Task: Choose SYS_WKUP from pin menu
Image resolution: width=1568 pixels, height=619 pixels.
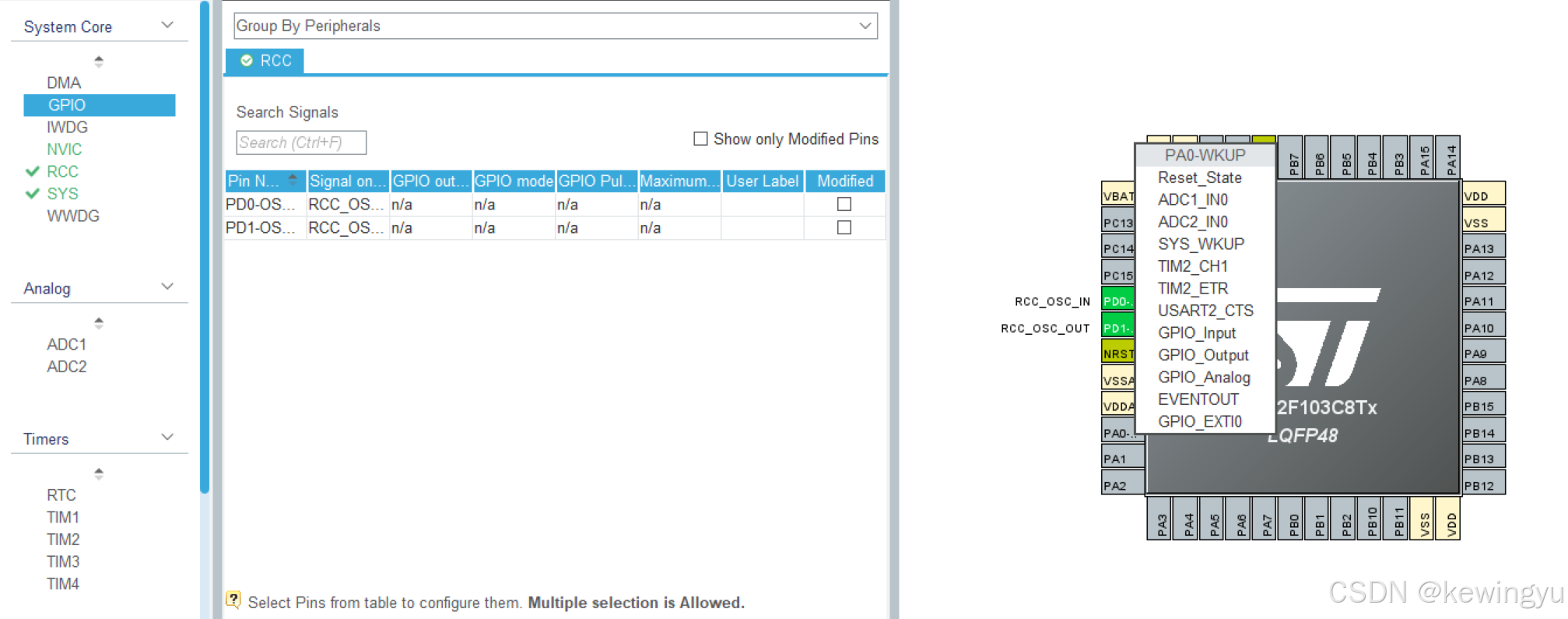Action: (x=1201, y=244)
